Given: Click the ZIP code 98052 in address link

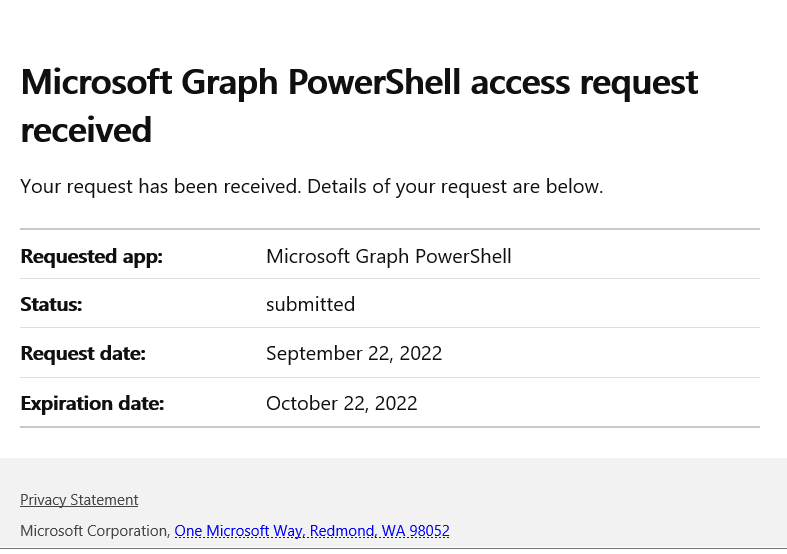Looking at the screenshot, I should (x=429, y=531).
